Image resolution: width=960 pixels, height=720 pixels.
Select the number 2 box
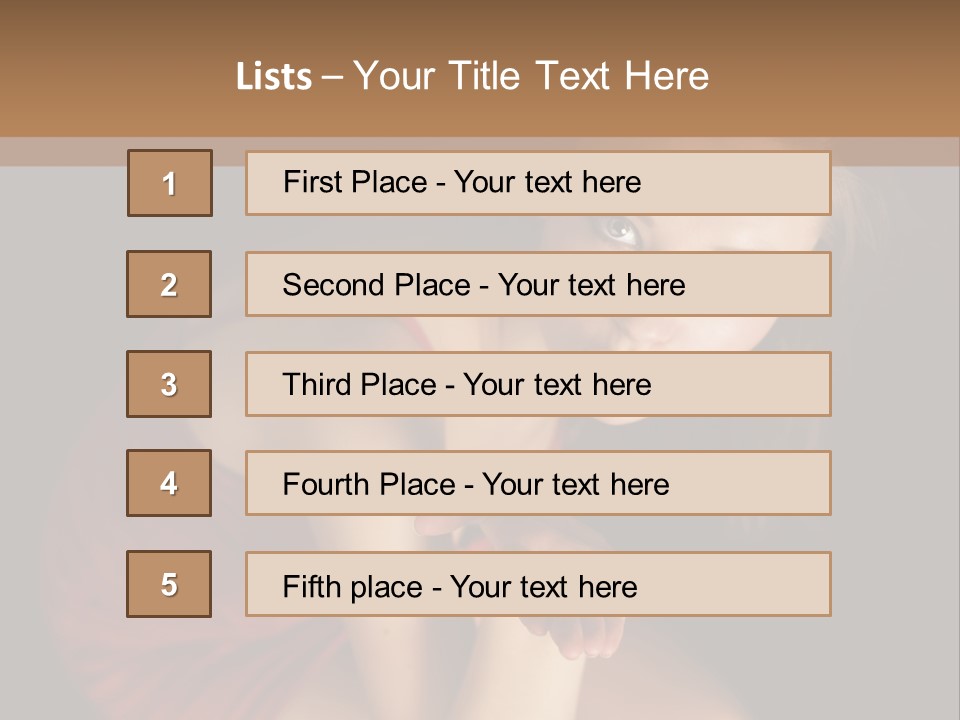[169, 284]
